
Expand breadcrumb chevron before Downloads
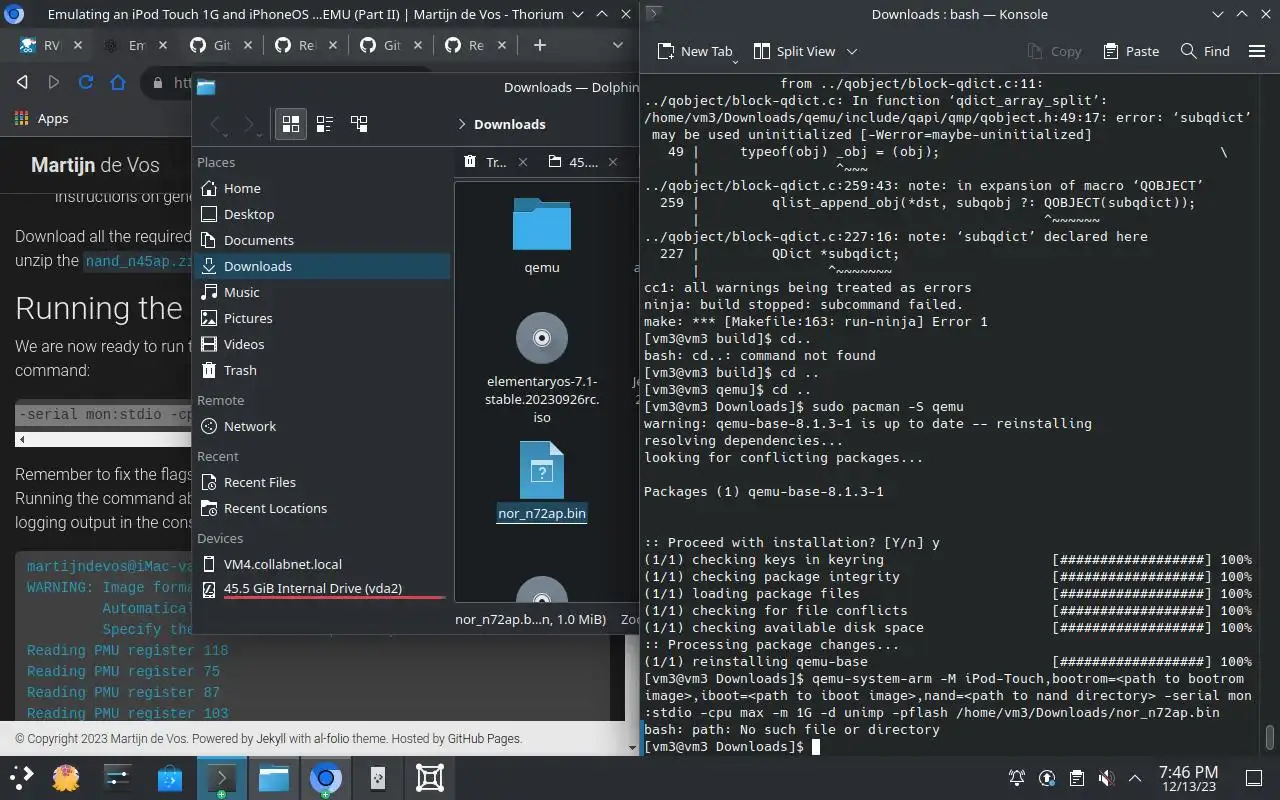point(462,124)
